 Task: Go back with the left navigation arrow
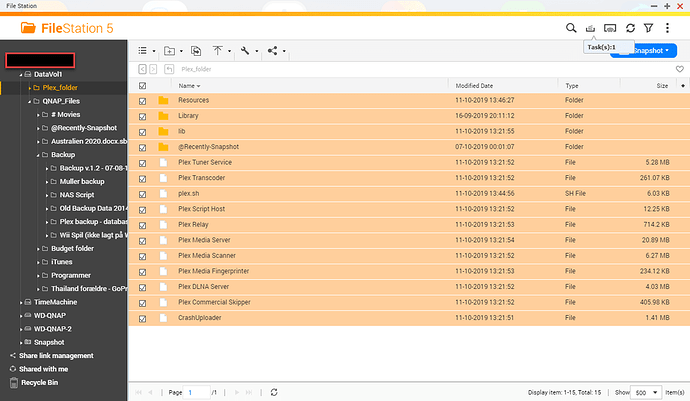coord(142,69)
